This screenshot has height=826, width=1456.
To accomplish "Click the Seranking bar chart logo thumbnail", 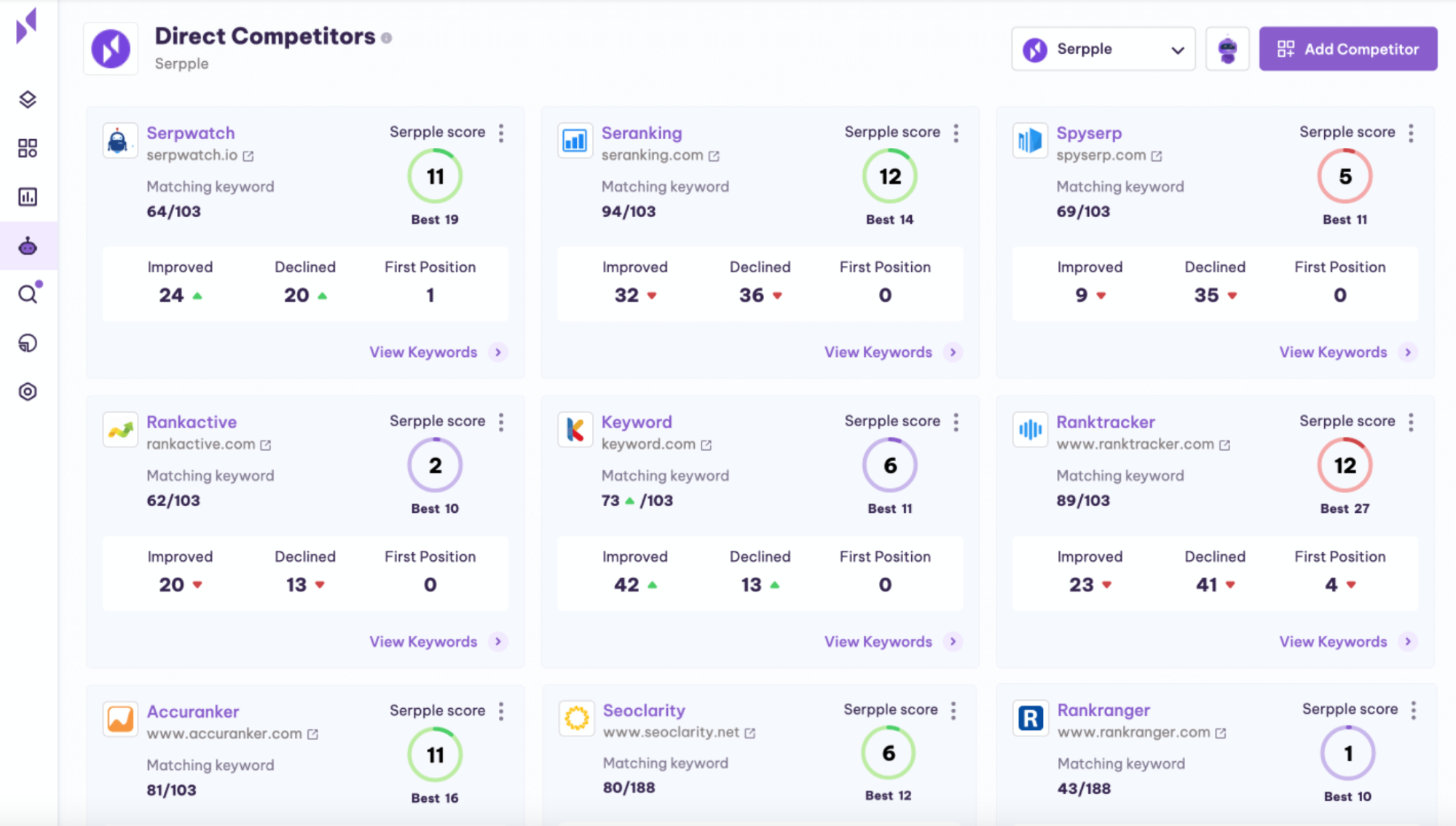I will [x=575, y=141].
